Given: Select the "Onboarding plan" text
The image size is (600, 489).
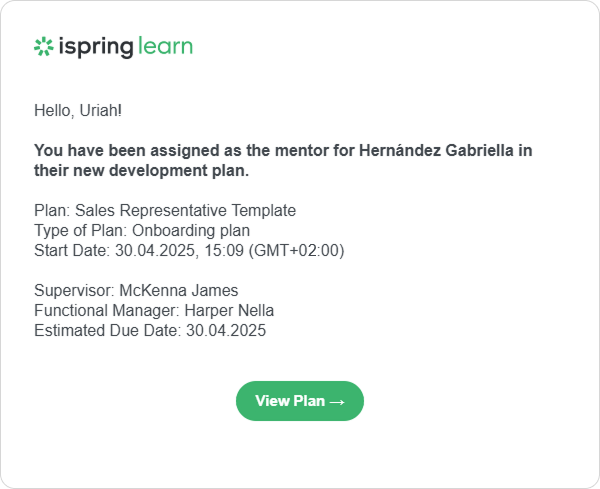Looking at the screenshot, I should click(x=191, y=231).
